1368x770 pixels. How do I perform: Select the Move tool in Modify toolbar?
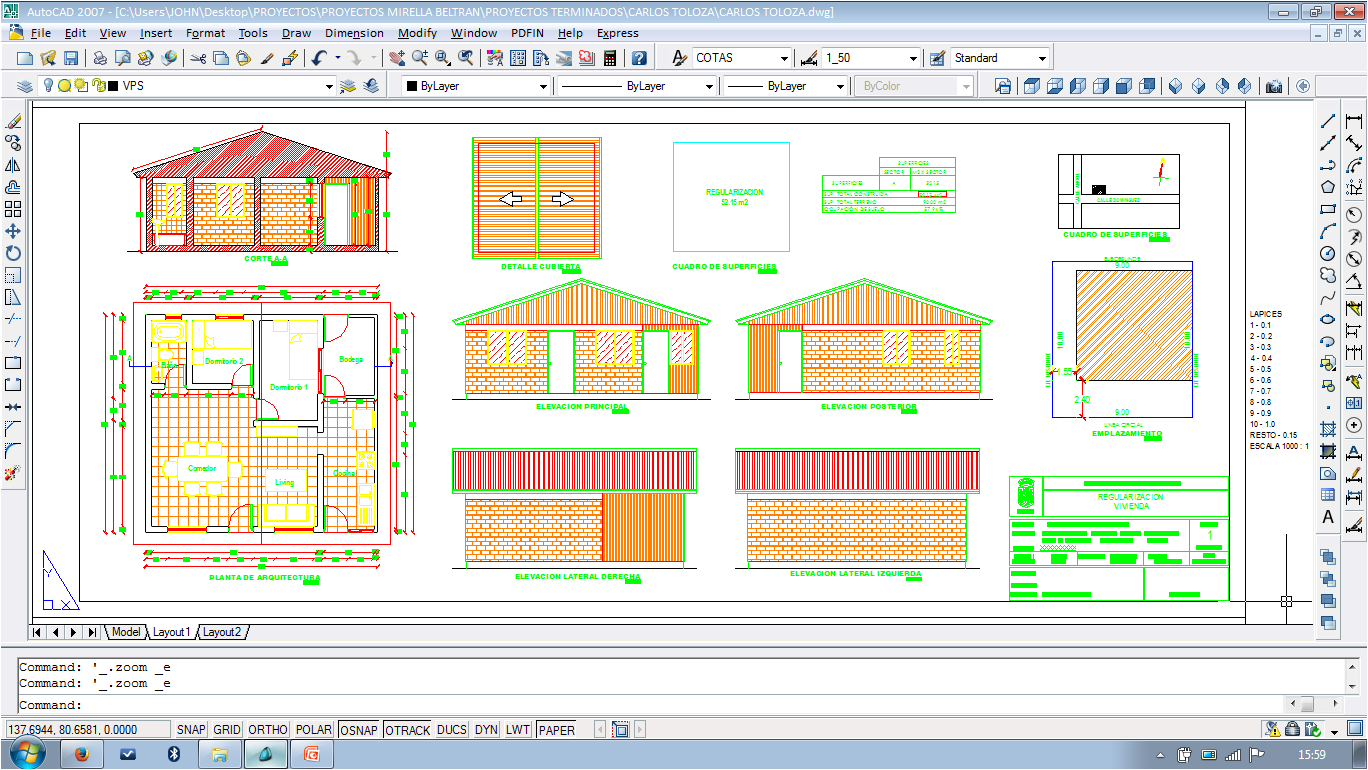pyautogui.click(x=13, y=231)
